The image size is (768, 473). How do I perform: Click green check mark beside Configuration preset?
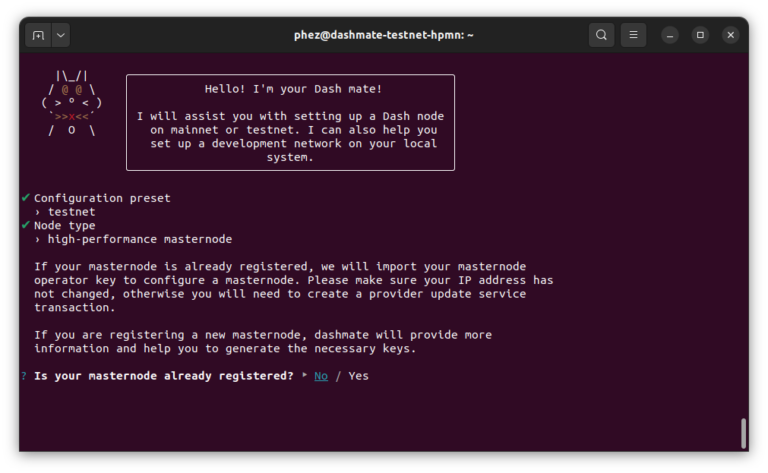tap(25, 198)
